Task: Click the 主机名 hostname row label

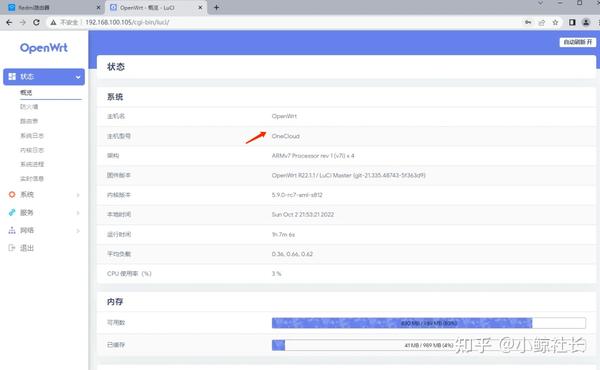Action: pos(116,116)
